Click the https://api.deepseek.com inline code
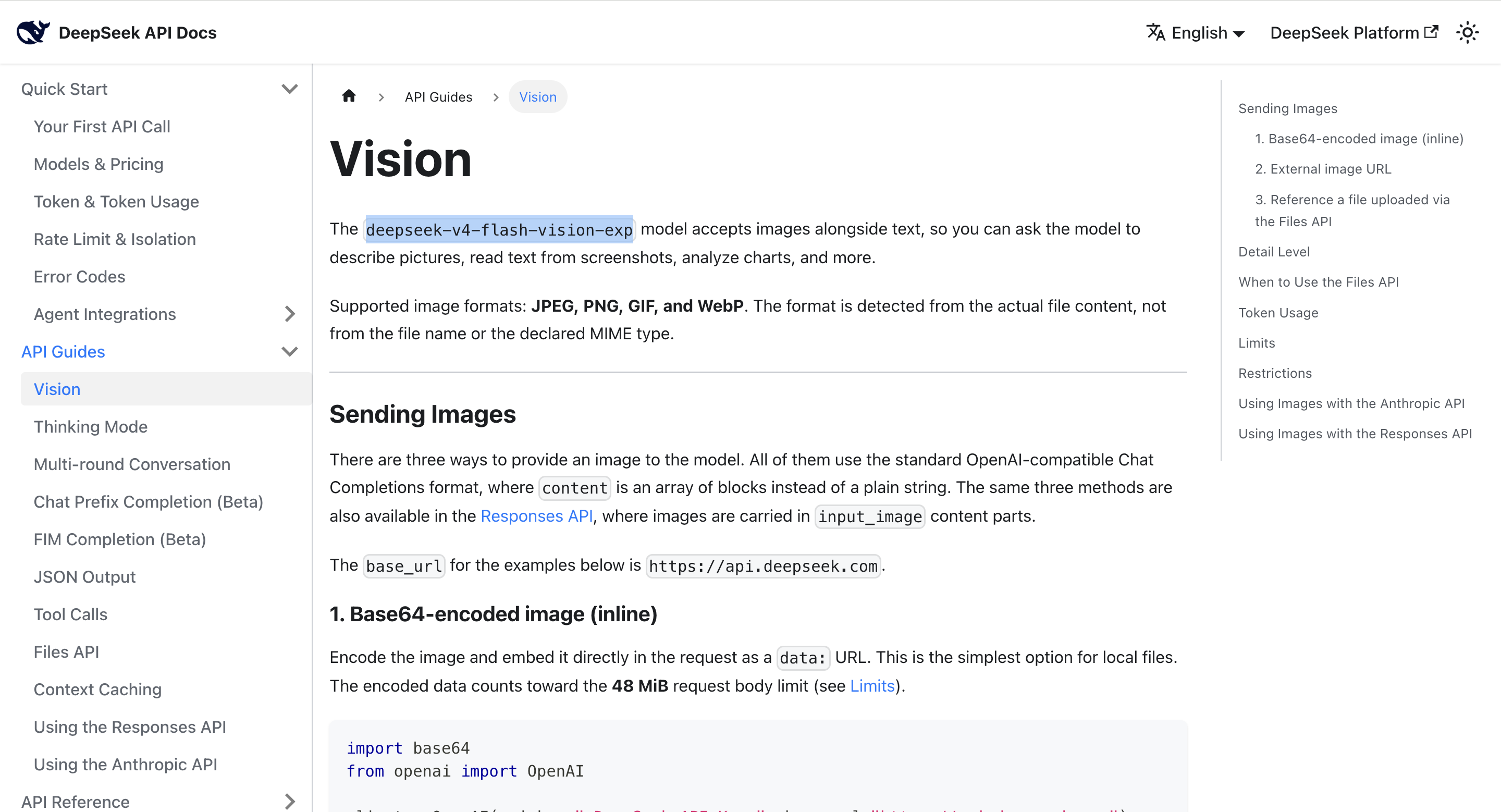The image size is (1501, 812). (762, 566)
